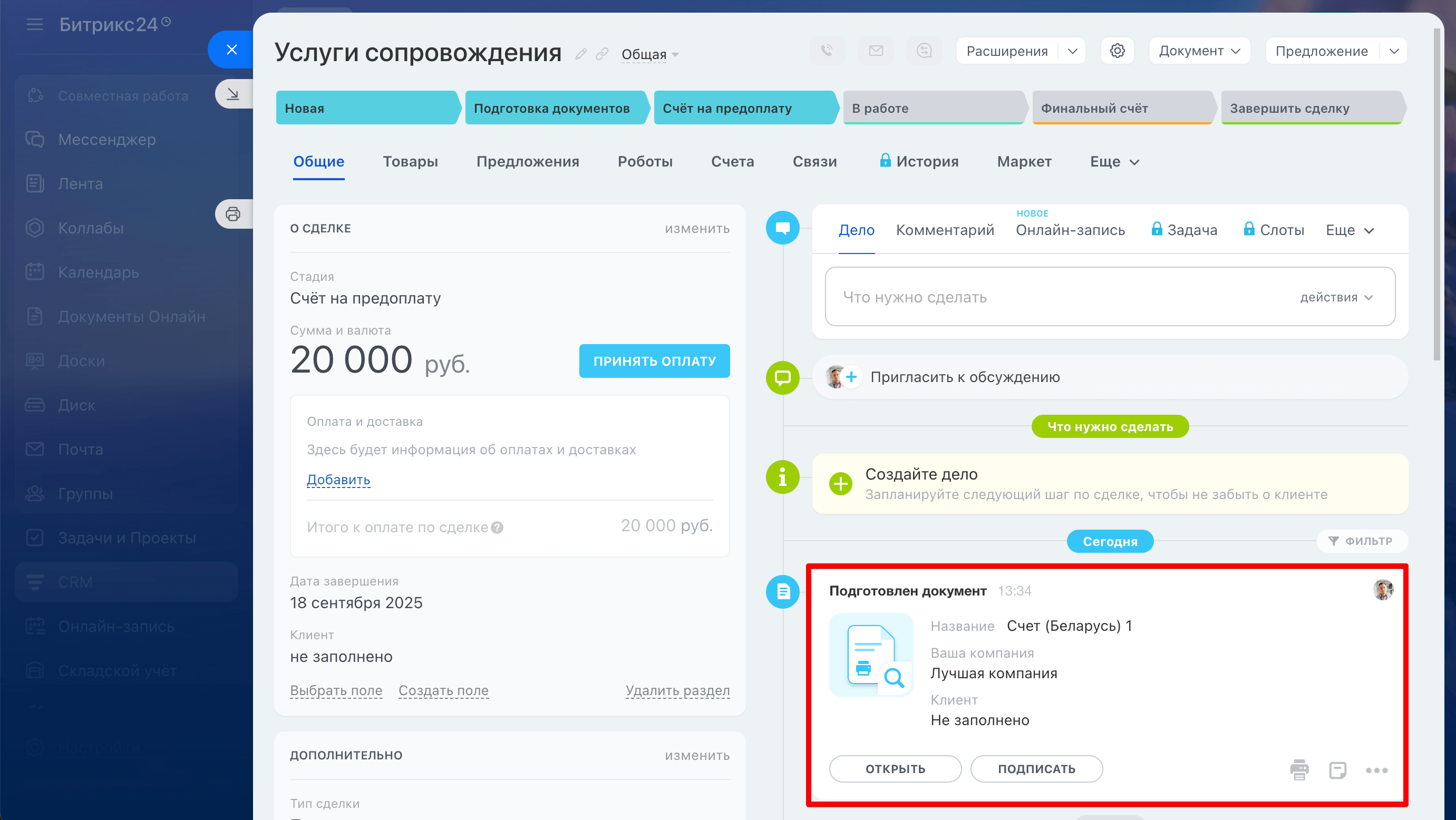Switch to Предложения tab
This screenshot has width=1456, height=820.
[x=527, y=162]
